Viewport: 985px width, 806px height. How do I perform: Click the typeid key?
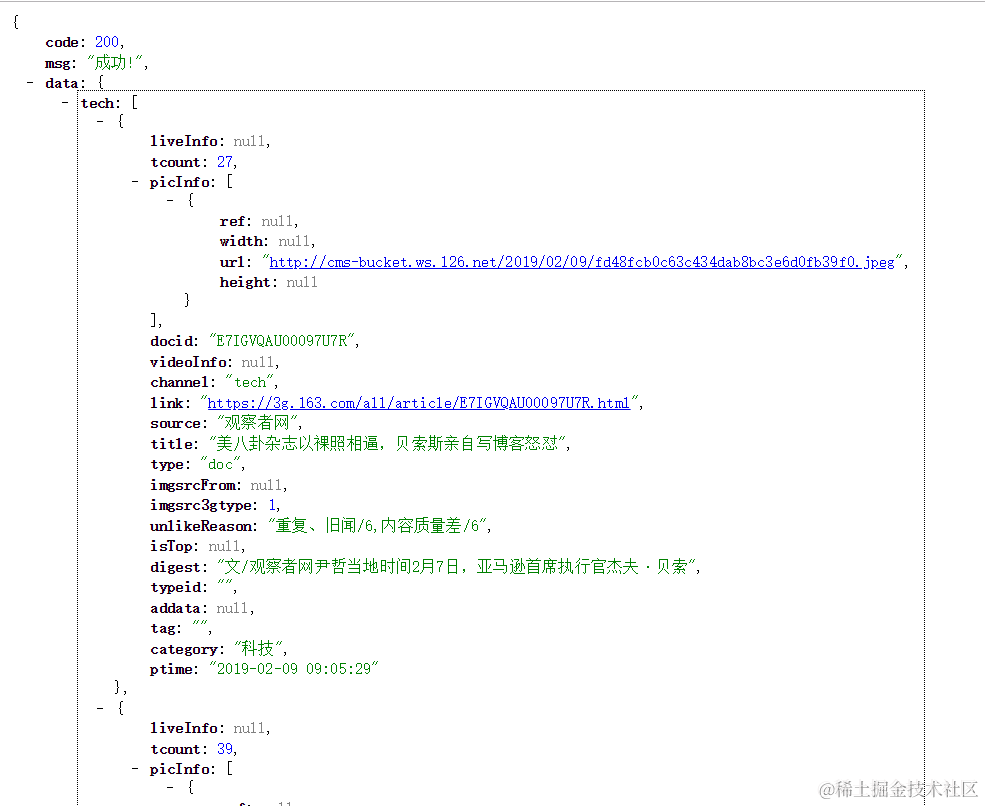click(x=175, y=587)
